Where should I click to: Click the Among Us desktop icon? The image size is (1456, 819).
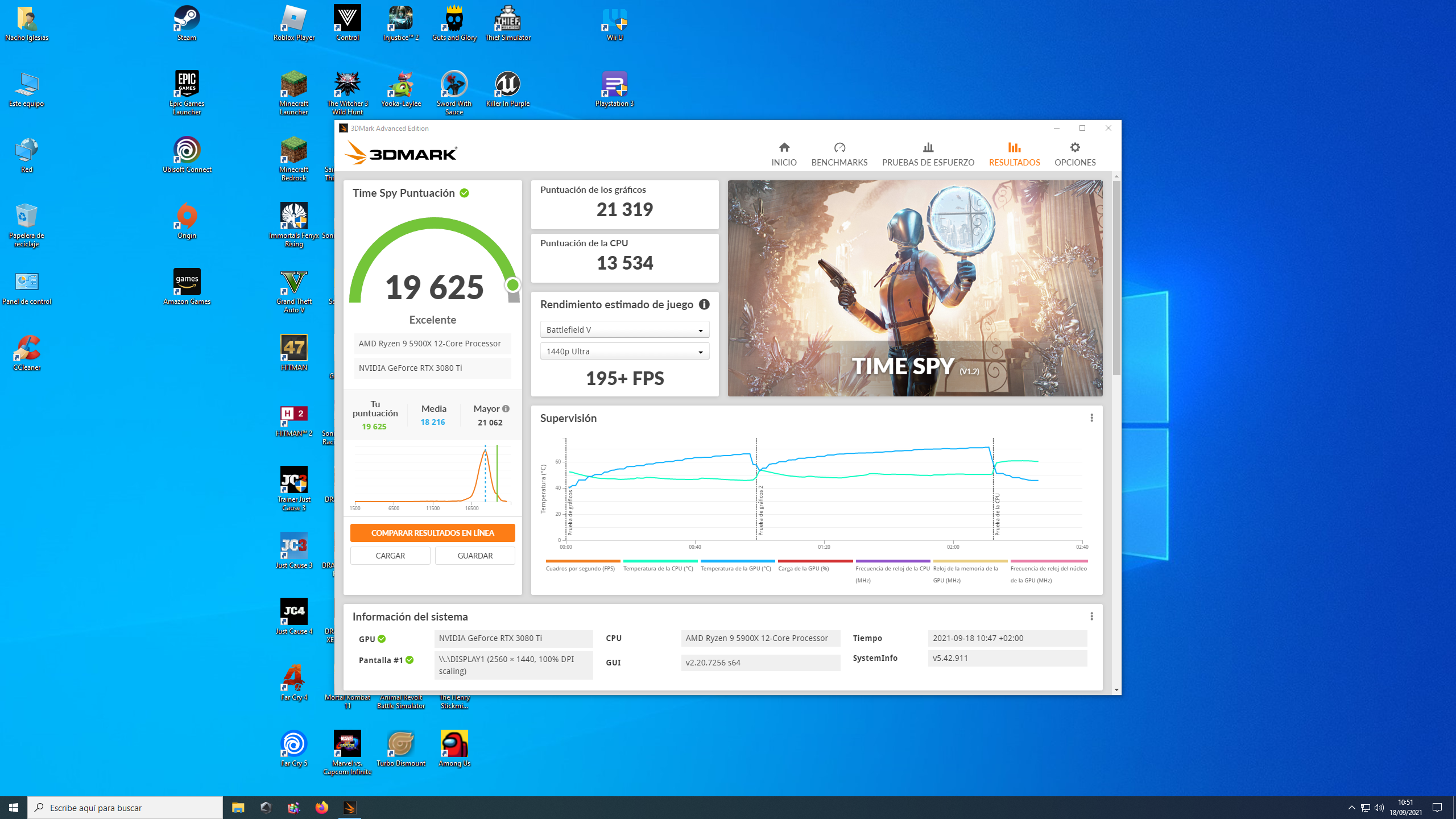(x=454, y=749)
